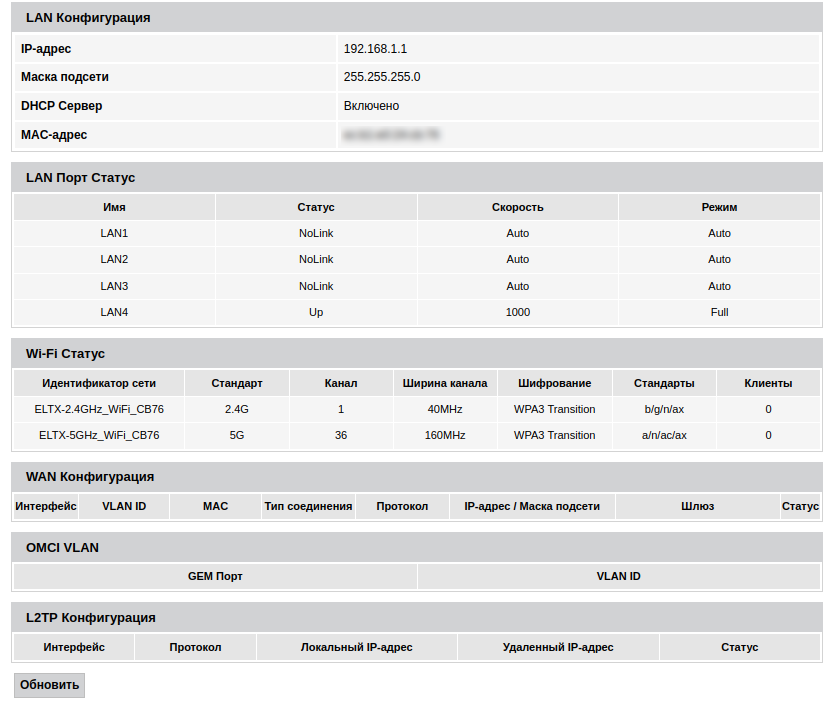The width and height of the screenshot is (828, 705).
Task: Click the NoLink status of LAN3
Action: point(316,286)
